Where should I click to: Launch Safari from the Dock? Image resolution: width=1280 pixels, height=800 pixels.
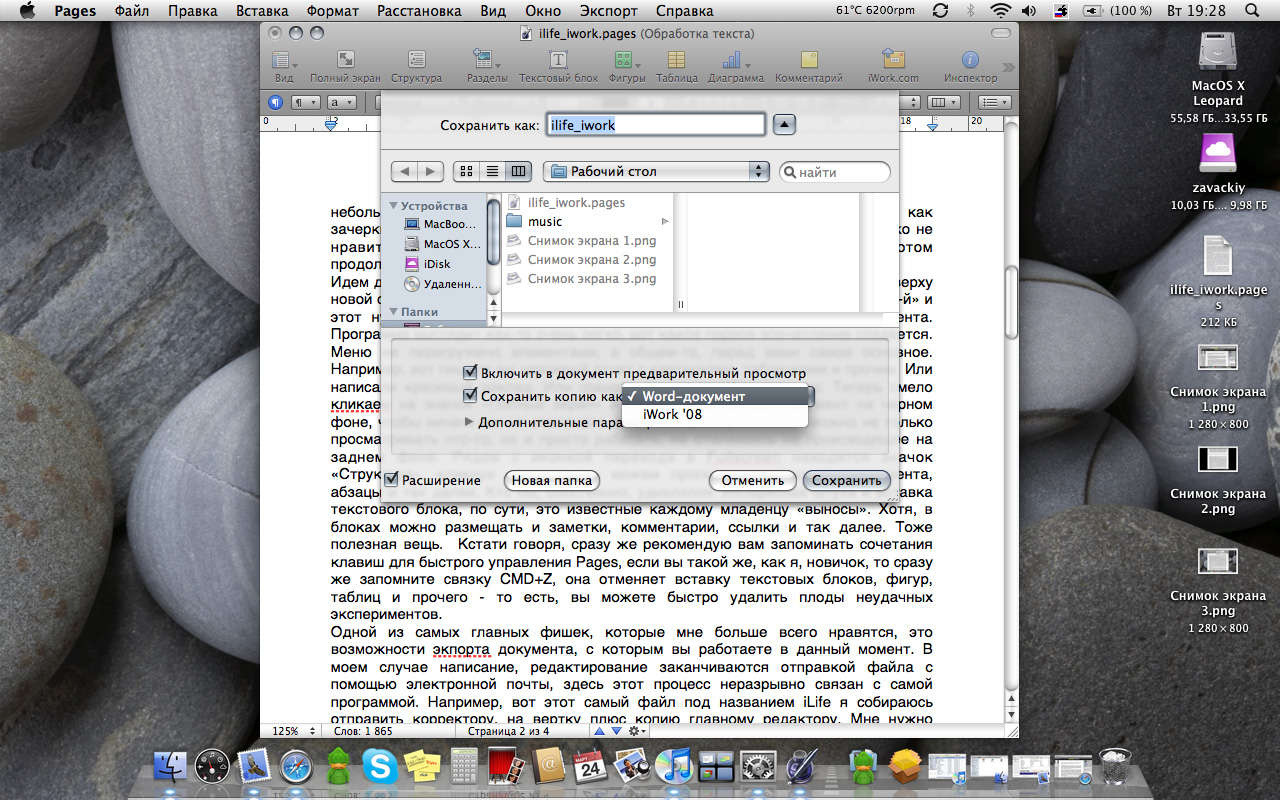pos(298,767)
